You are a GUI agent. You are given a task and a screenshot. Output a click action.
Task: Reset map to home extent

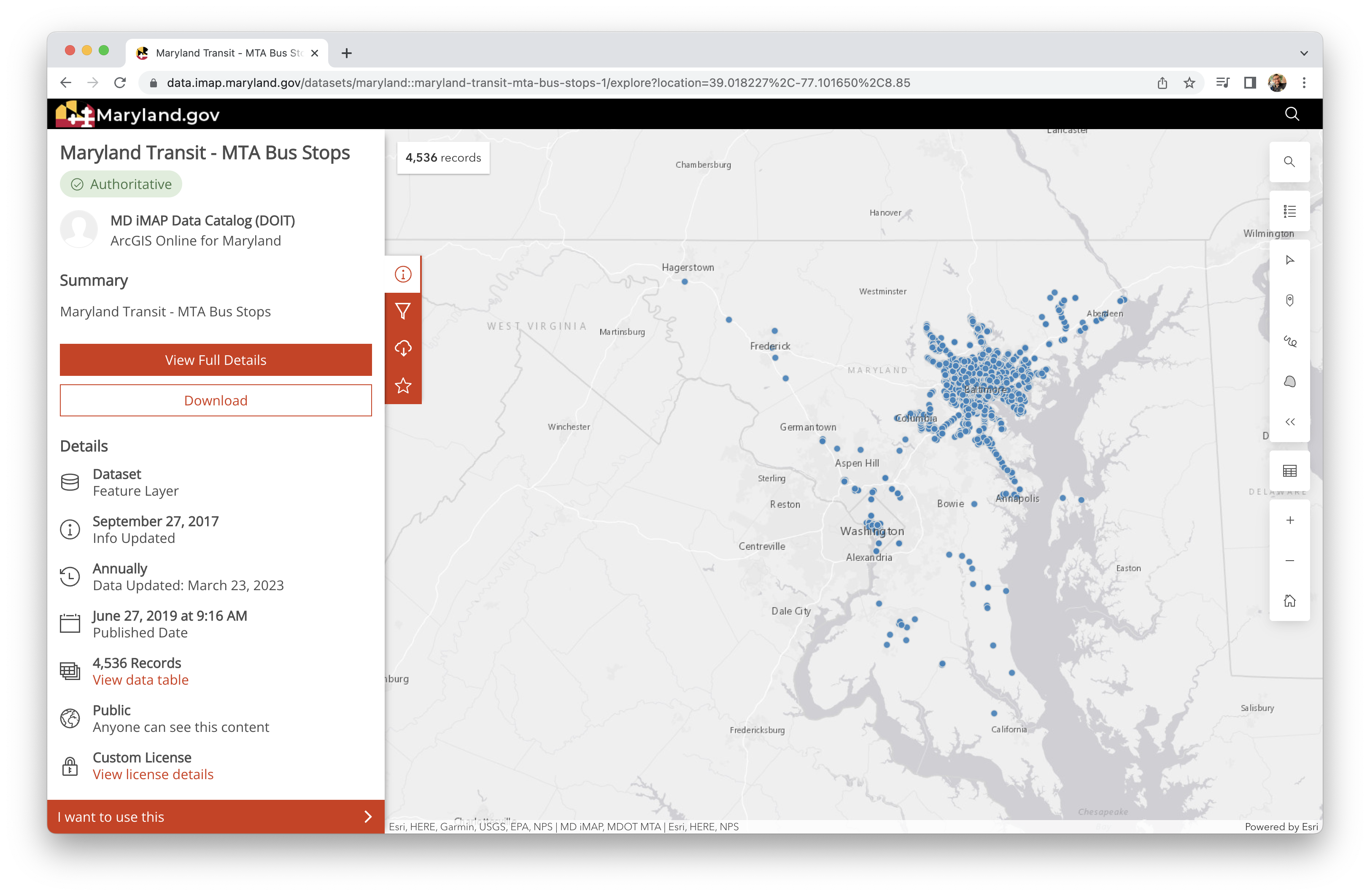1289,601
